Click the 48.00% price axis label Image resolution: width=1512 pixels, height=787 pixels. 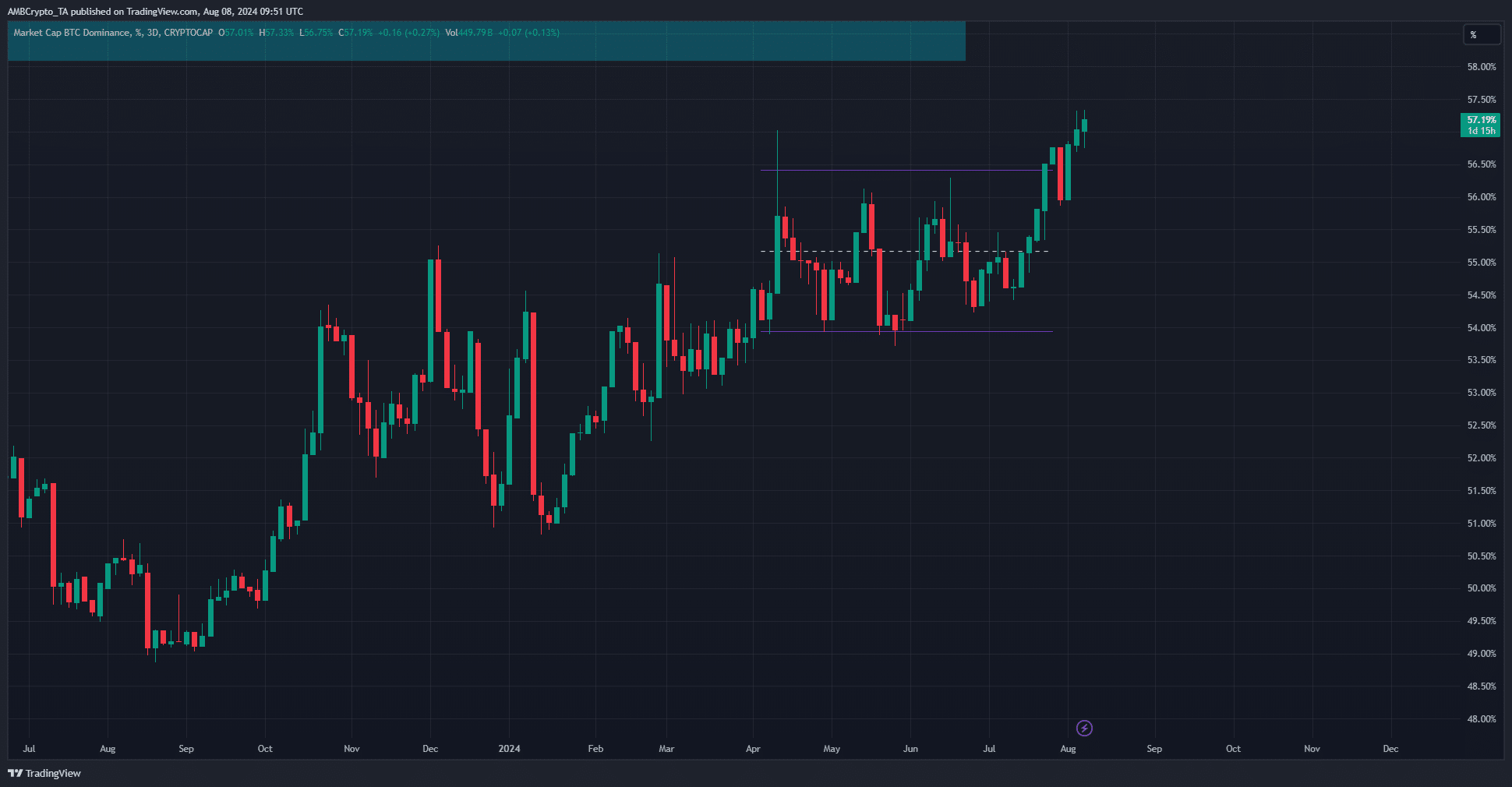(1481, 719)
